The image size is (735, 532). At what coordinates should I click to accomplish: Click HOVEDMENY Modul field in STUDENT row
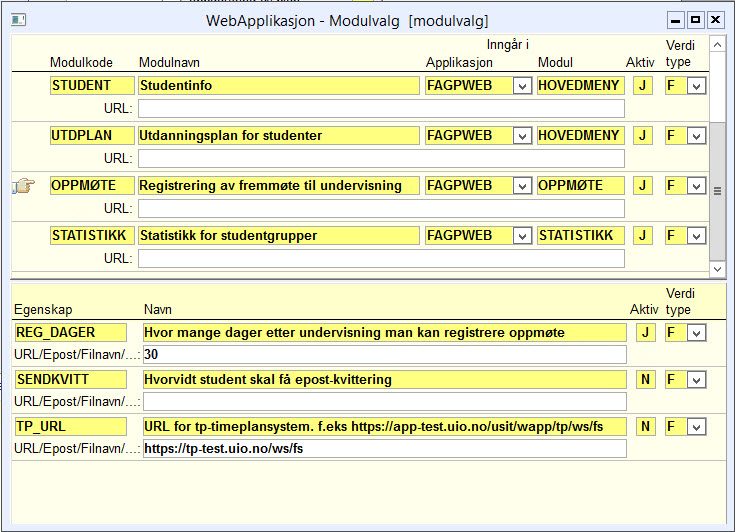click(x=580, y=86)
